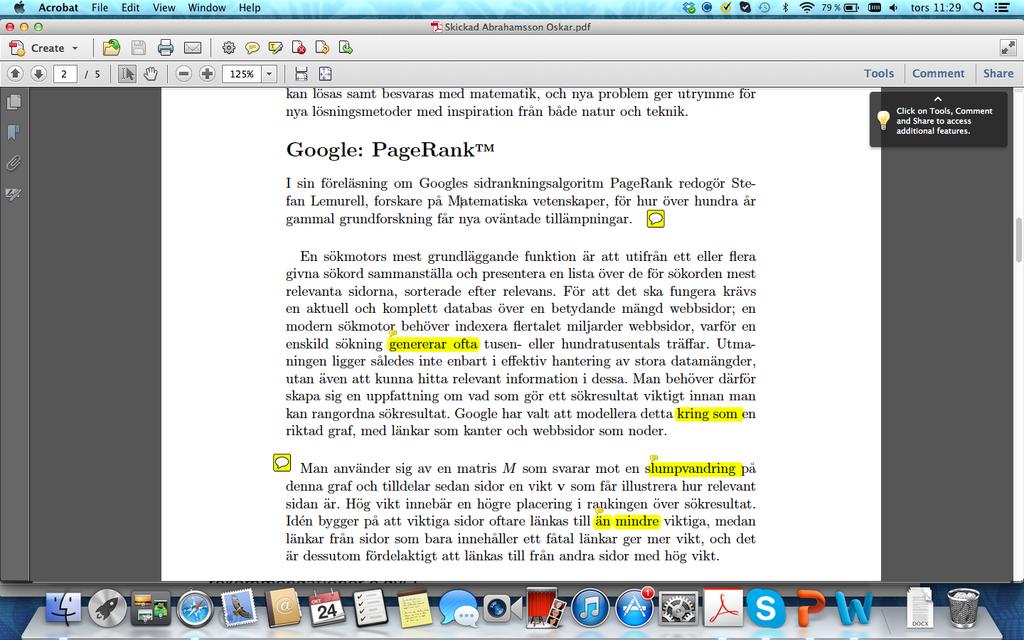Print the document with printer icon
This screenshot has width=1024, height=640.
pos(165,48)
